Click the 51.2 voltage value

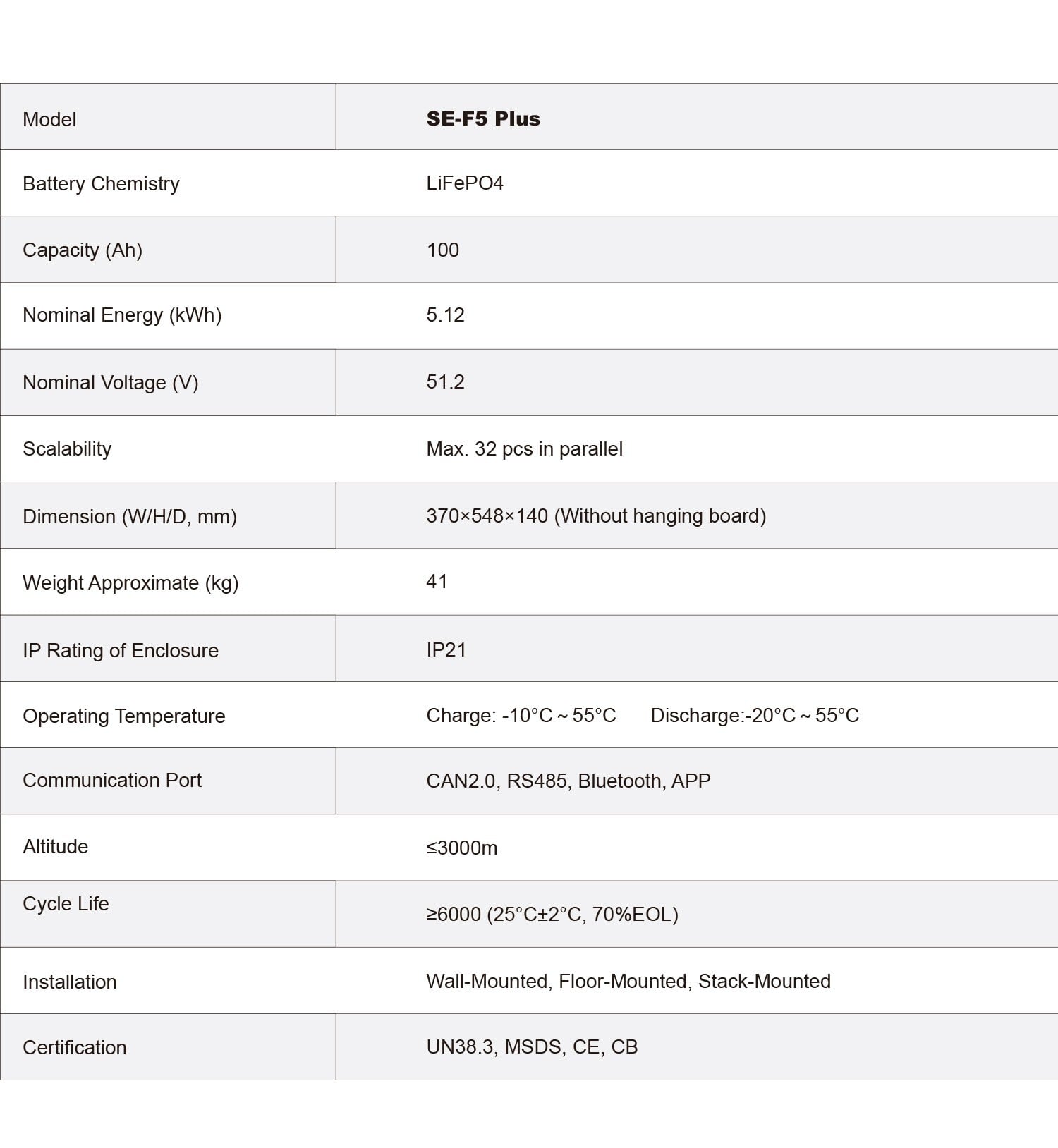click(445, 382)
